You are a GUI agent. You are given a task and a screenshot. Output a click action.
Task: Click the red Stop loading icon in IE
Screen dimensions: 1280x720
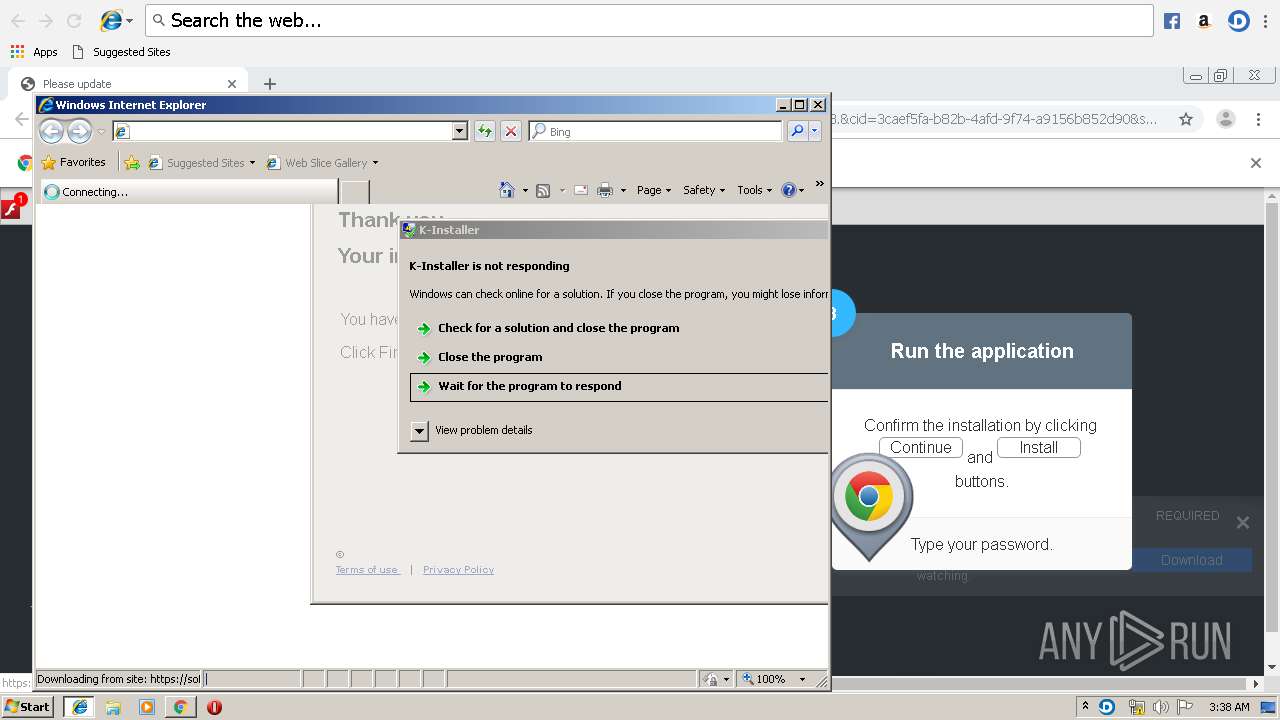(511, 131)
